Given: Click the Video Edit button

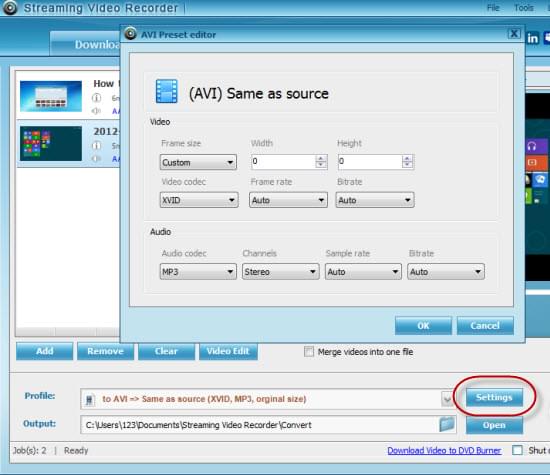Looking at the screenshot, I should (x=228, y=351).
